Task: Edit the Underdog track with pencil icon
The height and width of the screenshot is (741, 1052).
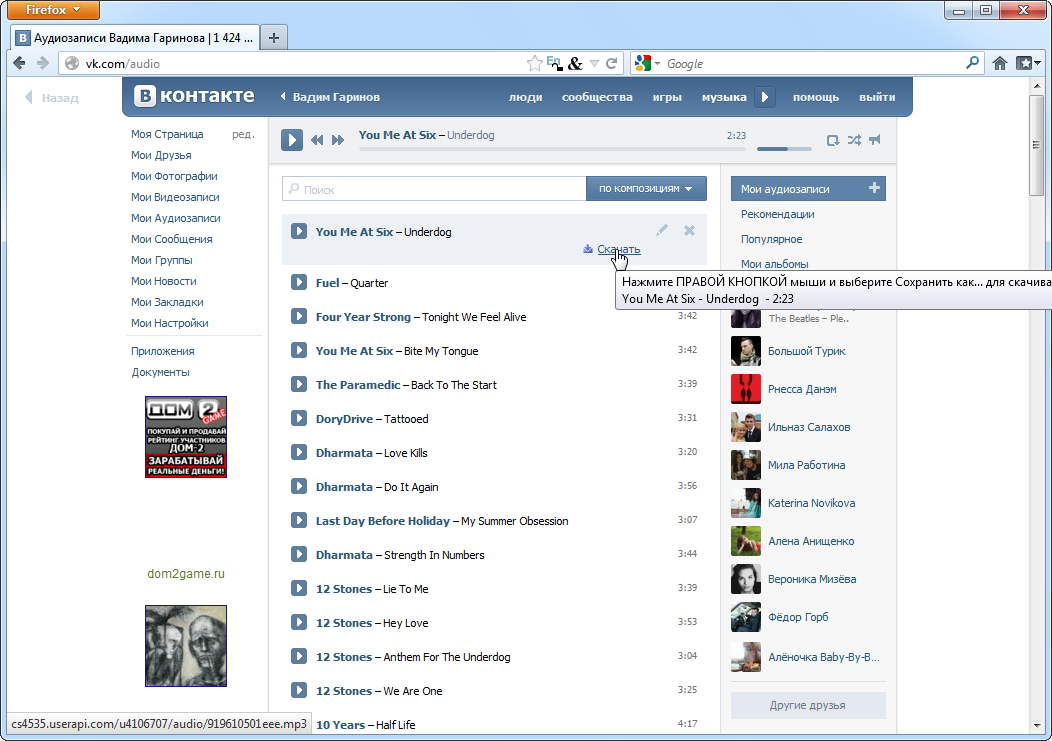Action: (662, 230)
